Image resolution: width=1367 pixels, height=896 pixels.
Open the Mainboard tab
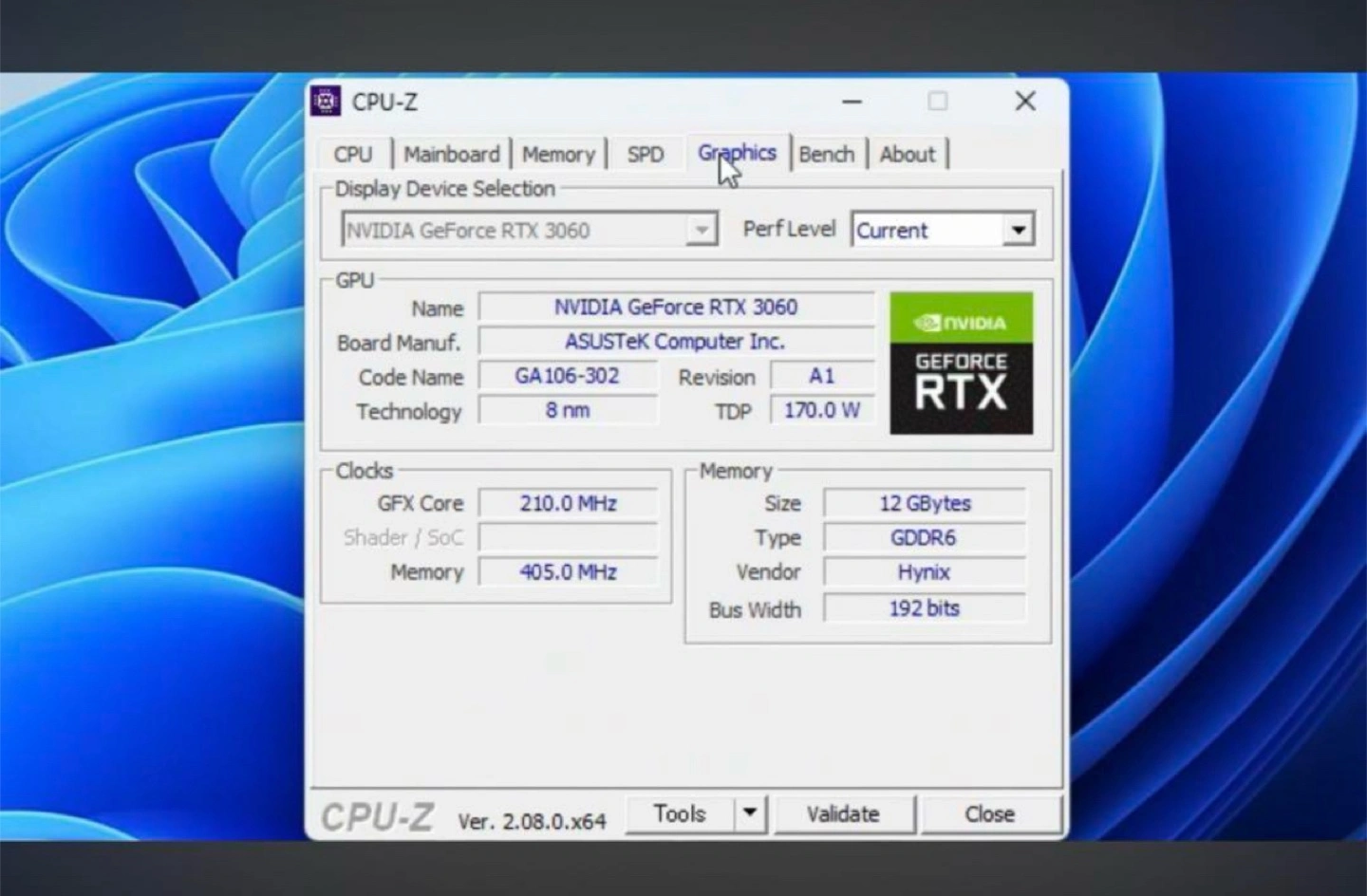[452, 154]
